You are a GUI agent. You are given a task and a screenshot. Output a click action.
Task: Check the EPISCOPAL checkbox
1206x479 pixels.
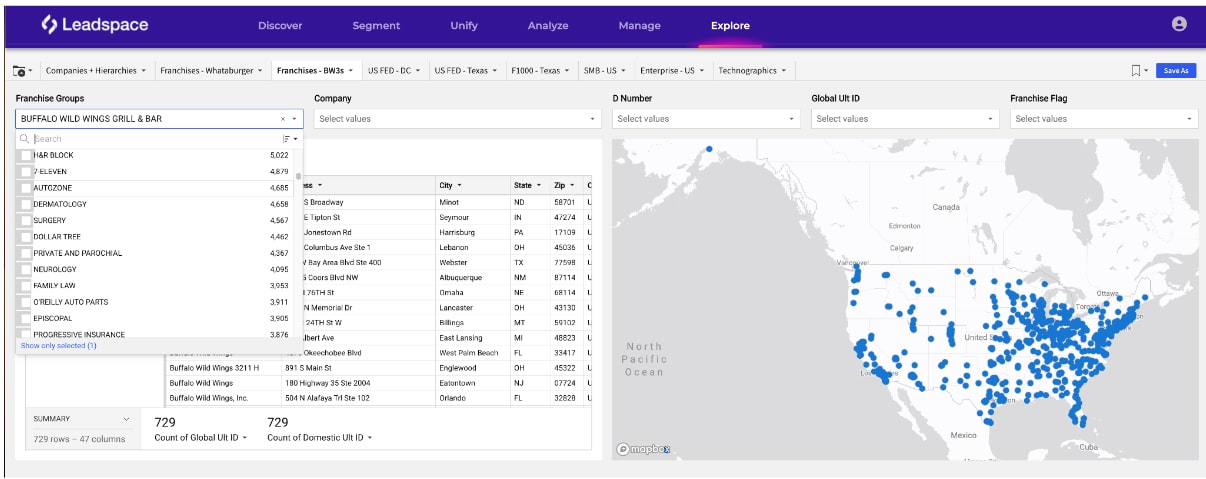tap(26, 318)
